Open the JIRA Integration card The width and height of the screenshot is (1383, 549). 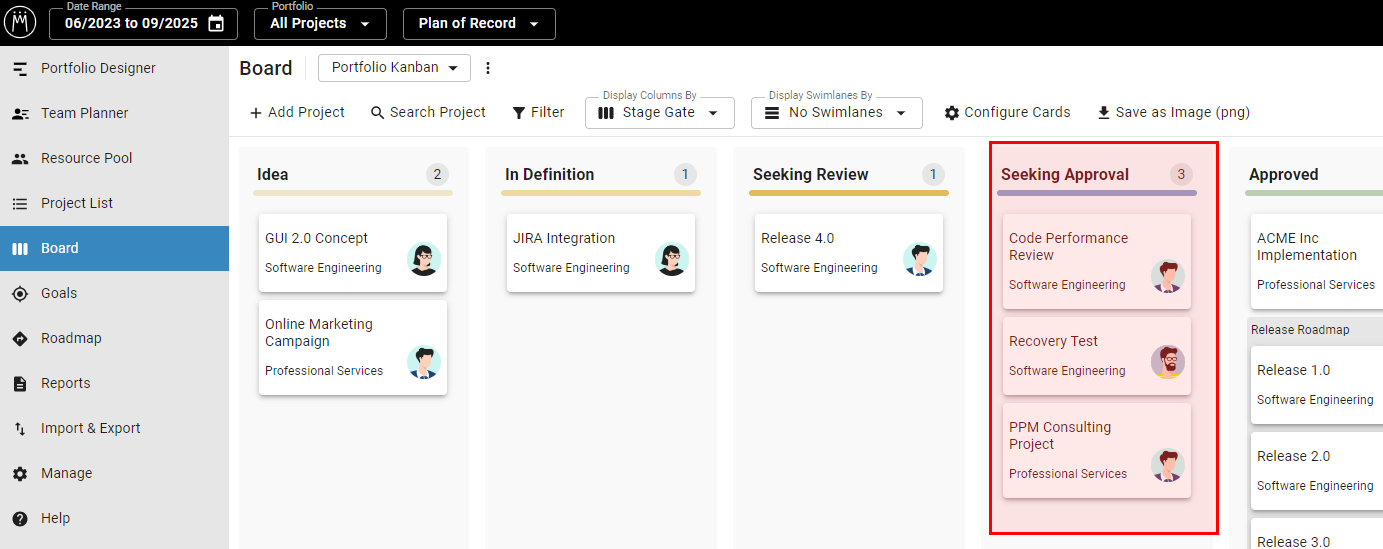(601, 253)
